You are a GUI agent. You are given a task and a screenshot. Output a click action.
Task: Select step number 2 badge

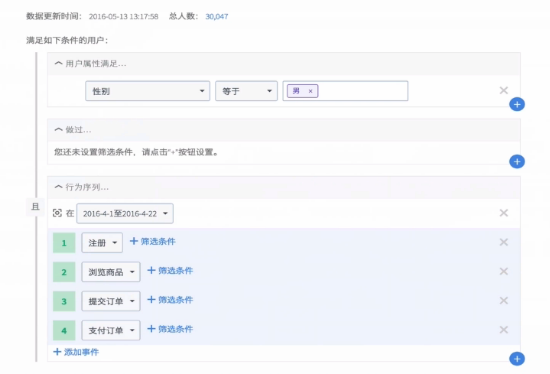(x=64, y=272)
